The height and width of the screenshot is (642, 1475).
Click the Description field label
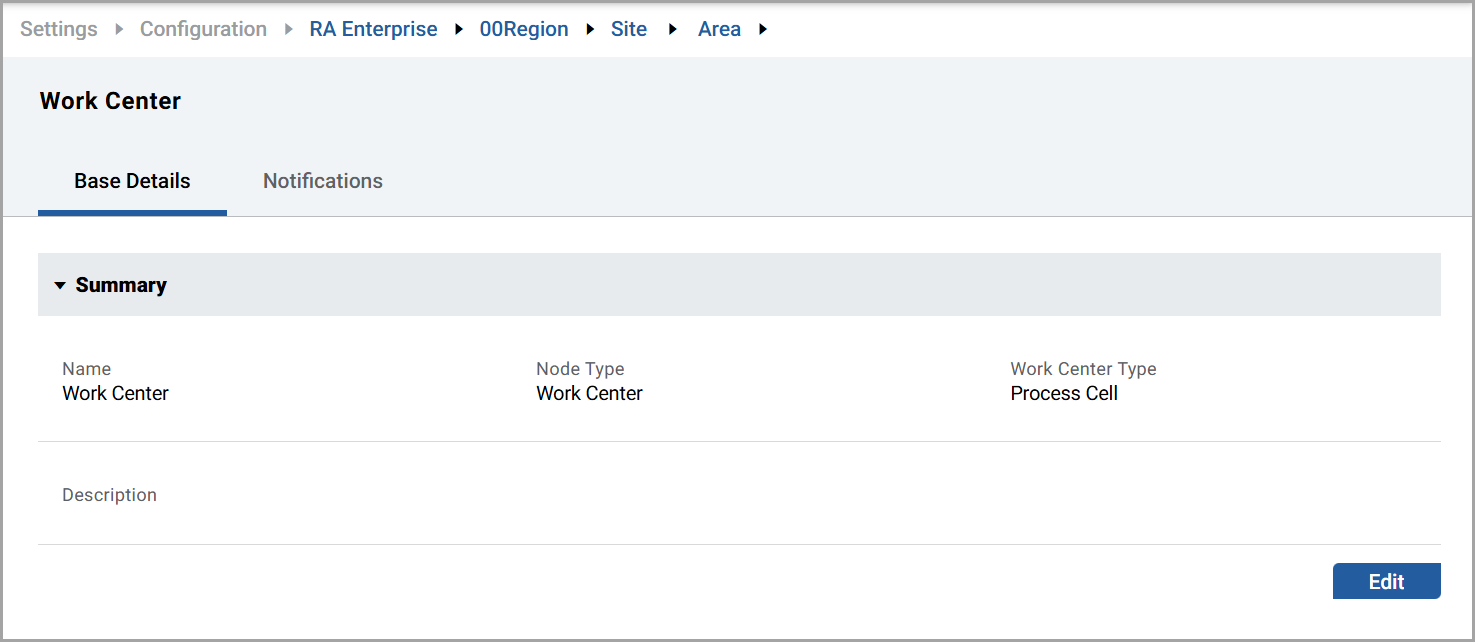(109, 495)
